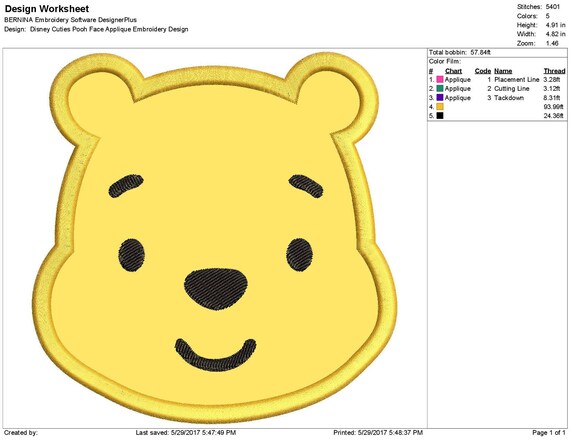Click Pooh's left eyebrow stitch
This screenshot has width=570, height=440.
(x=126, y=186)
